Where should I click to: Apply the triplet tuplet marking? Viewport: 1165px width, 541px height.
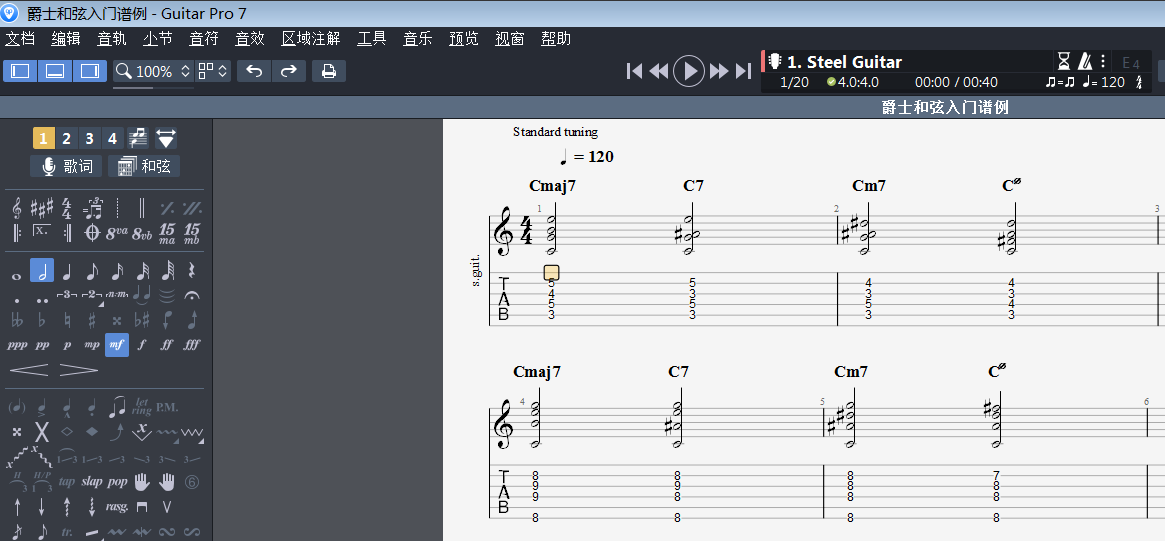click(x=67, y=296)
